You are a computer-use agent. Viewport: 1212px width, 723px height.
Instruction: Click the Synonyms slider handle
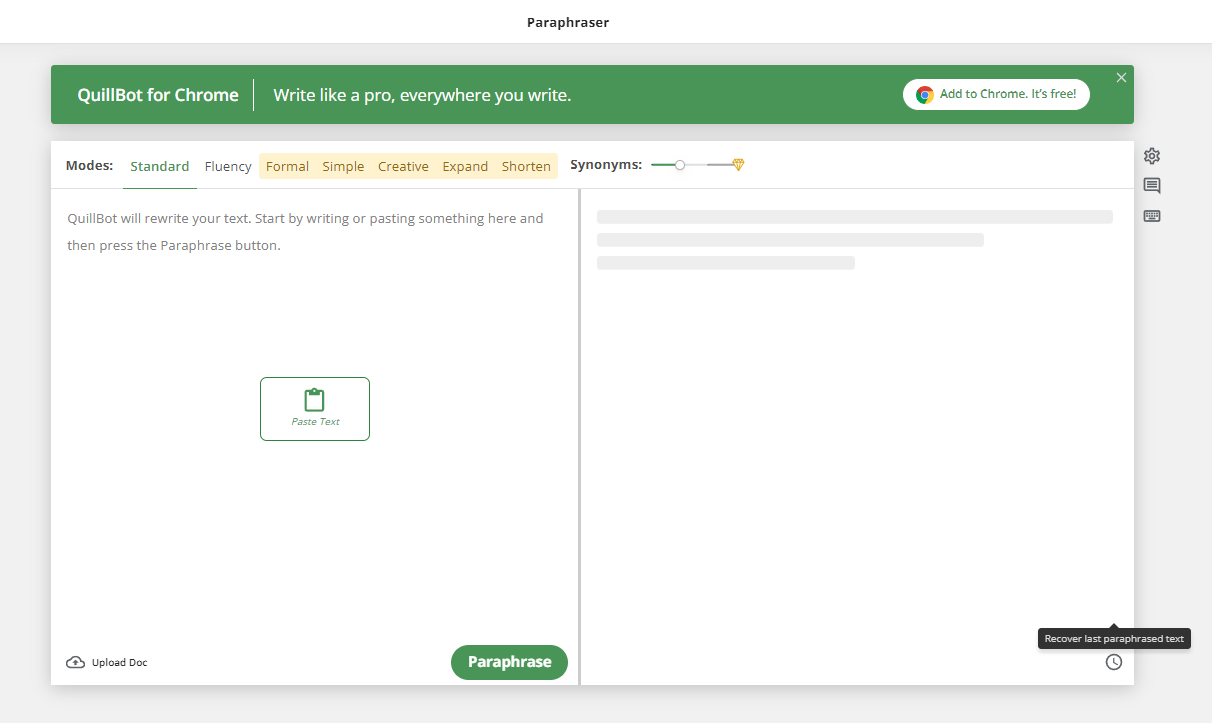pyautogui.click(x=680, y=165)
